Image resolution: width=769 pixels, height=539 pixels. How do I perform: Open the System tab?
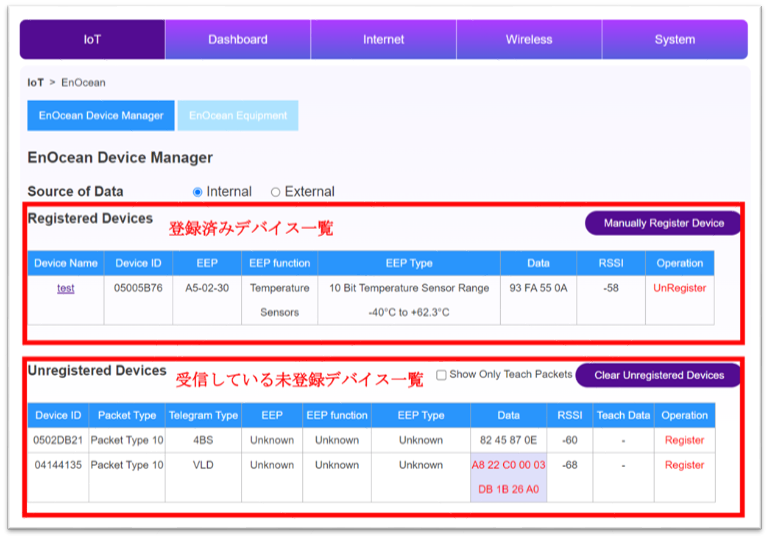coord(675,40)
